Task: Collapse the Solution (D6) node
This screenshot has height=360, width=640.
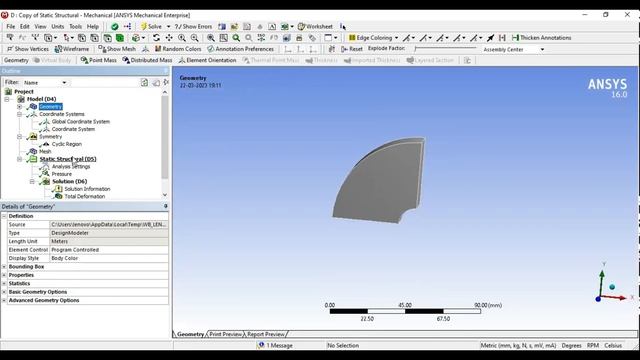Action: pos(32,181)
